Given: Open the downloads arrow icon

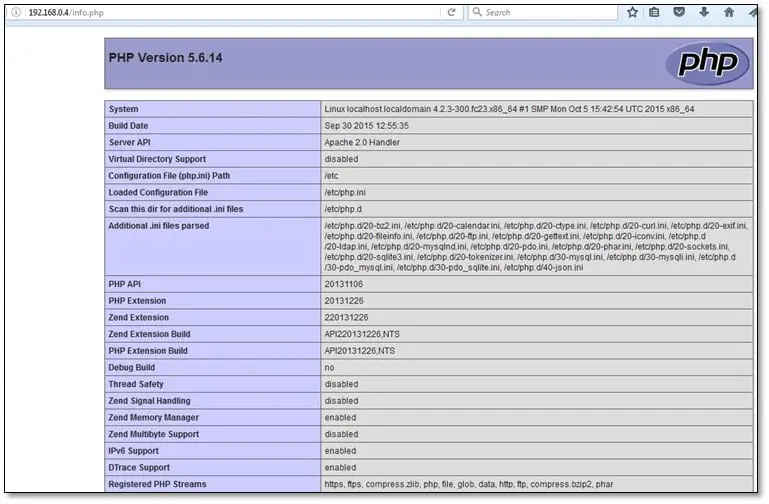Looking at the screenshot, I should [704, 12].
